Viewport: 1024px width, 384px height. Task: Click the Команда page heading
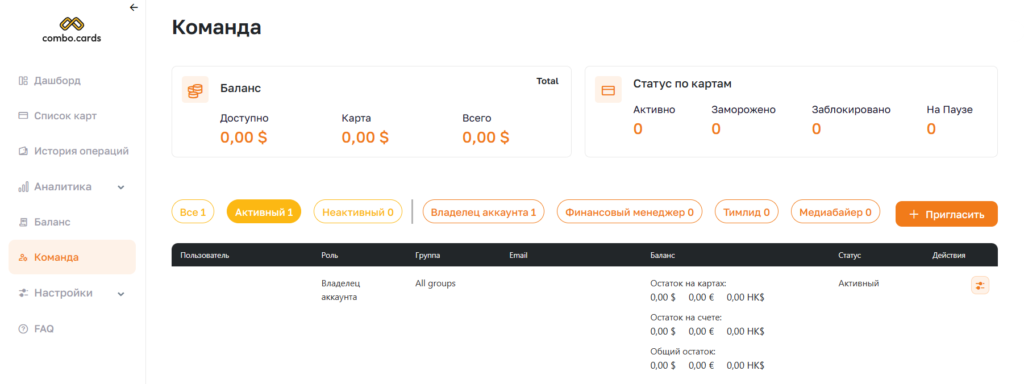tap(216, 27)
